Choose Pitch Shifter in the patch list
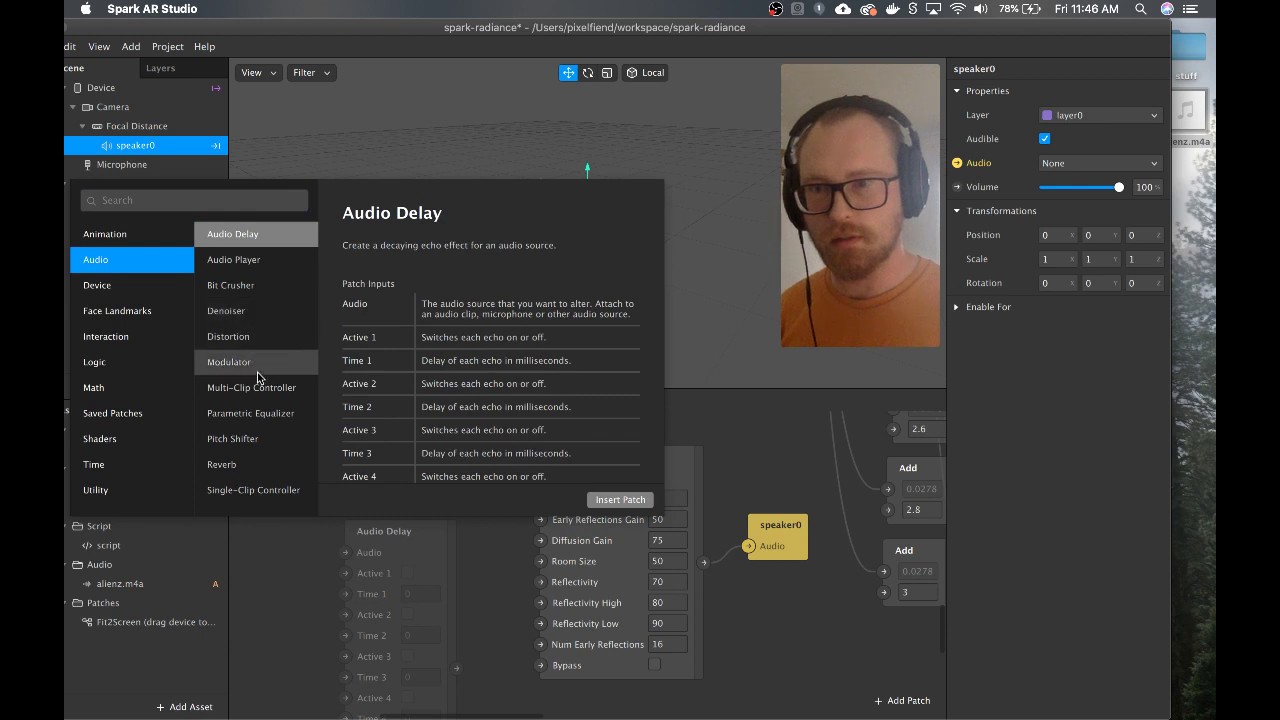Image resolution: width=1280 pixels, height=720 pixels. tap(256, 439)
